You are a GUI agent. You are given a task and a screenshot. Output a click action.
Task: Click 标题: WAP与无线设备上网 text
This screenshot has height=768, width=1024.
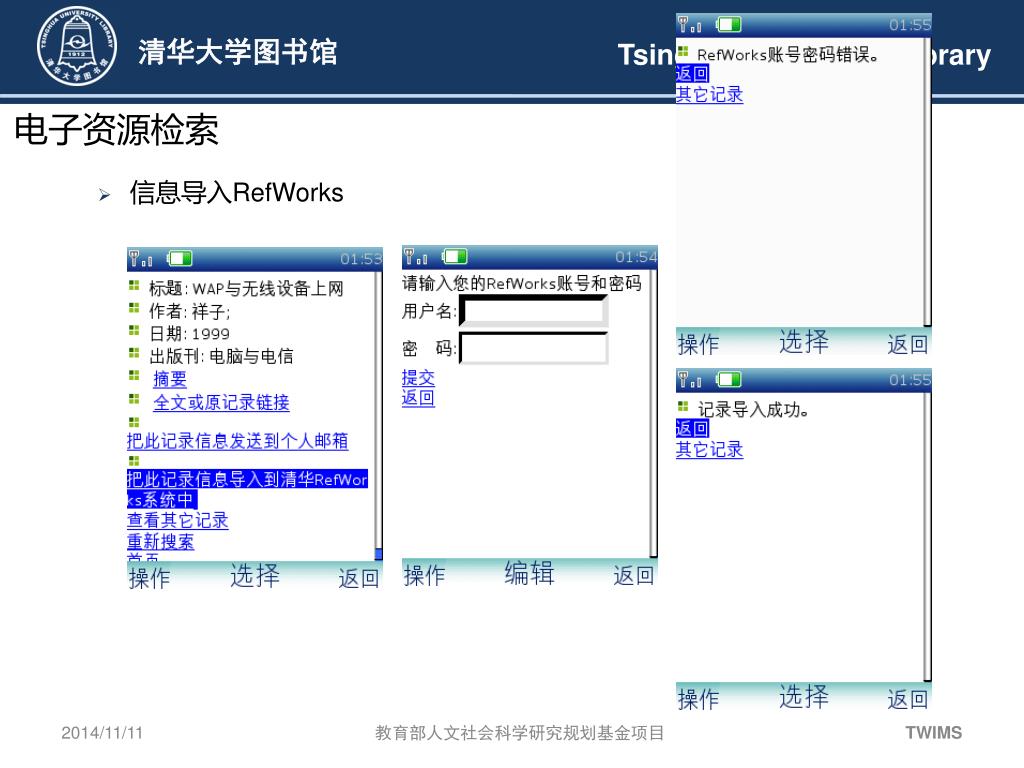click(246, 289)
